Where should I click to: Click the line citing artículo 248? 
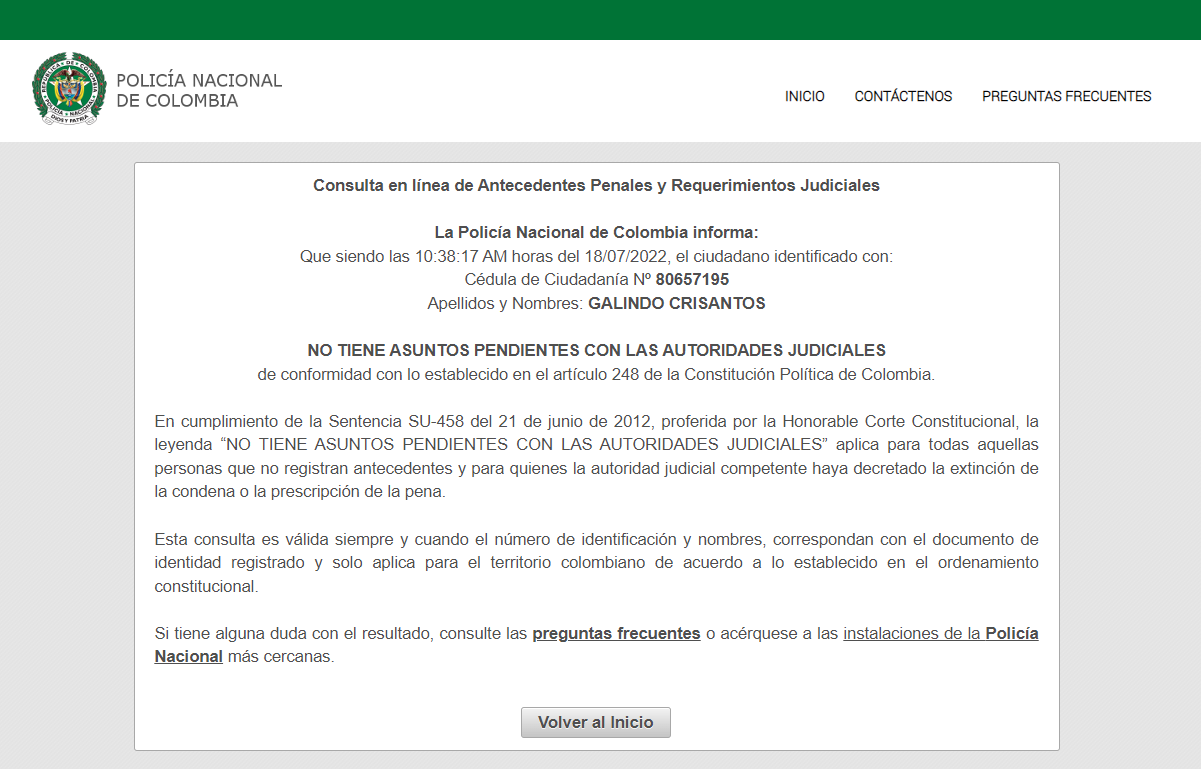point(596,375)
